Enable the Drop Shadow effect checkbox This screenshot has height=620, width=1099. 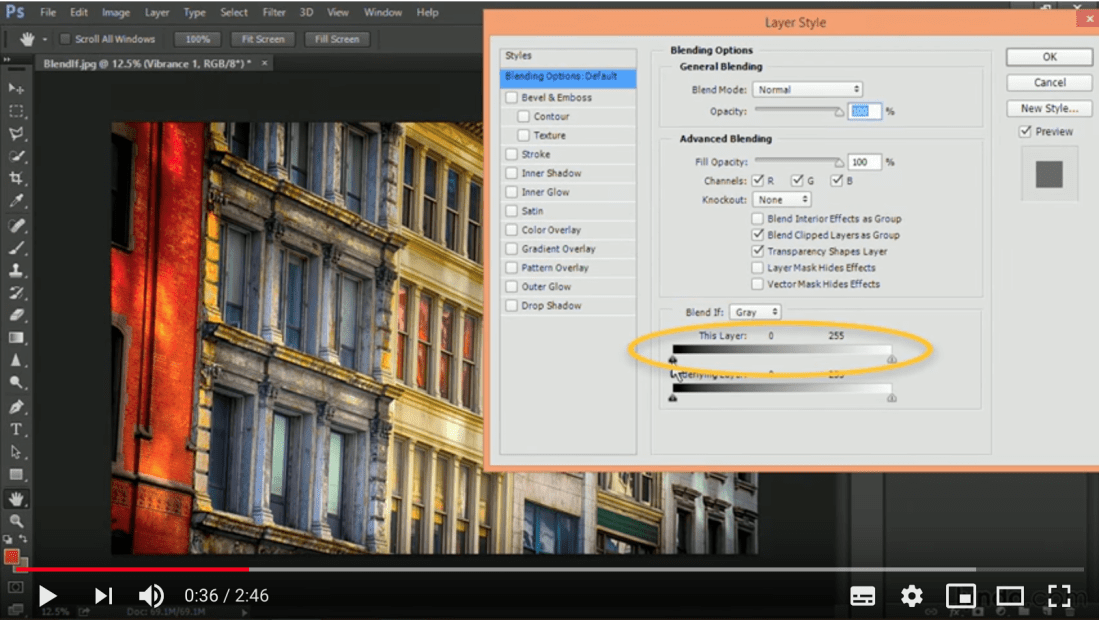(x=512, y=306)
